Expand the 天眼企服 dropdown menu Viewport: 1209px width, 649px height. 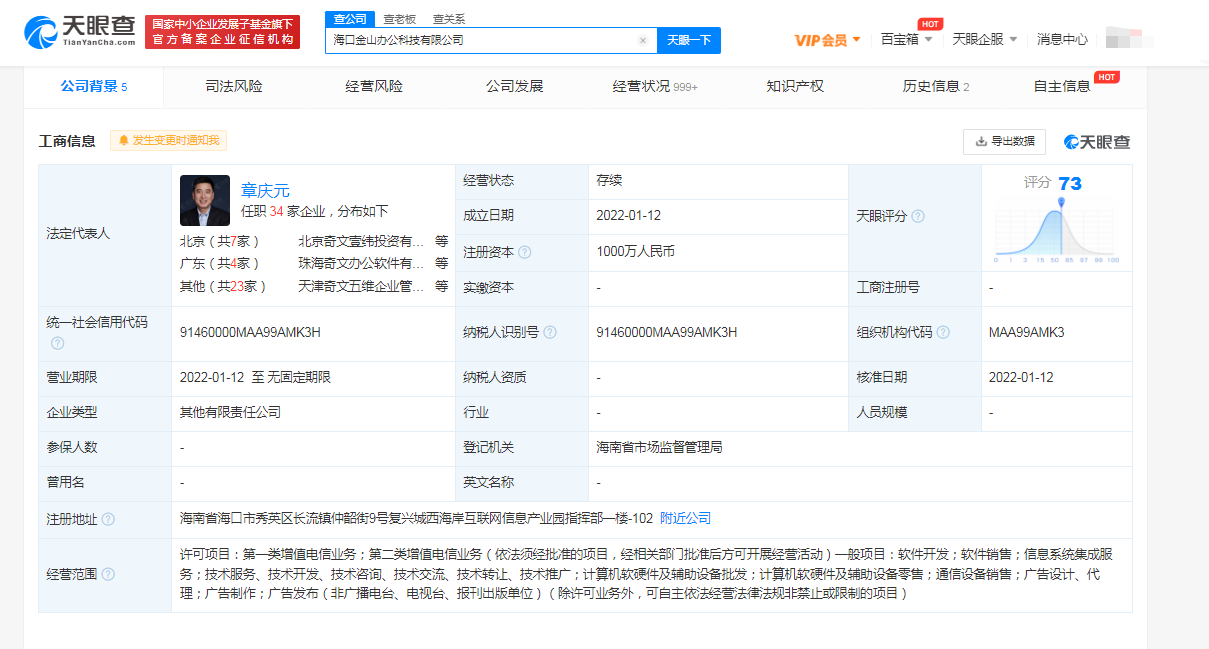[984, 39]
